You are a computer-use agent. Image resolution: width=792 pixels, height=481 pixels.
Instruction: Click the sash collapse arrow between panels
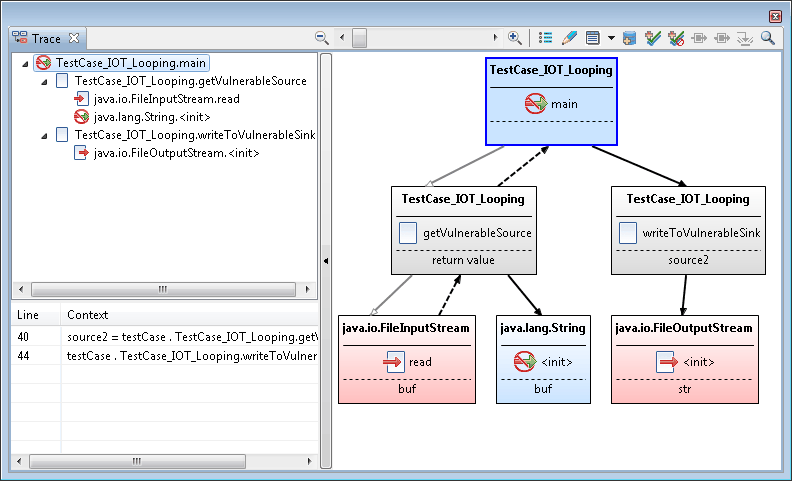point(326,261)
